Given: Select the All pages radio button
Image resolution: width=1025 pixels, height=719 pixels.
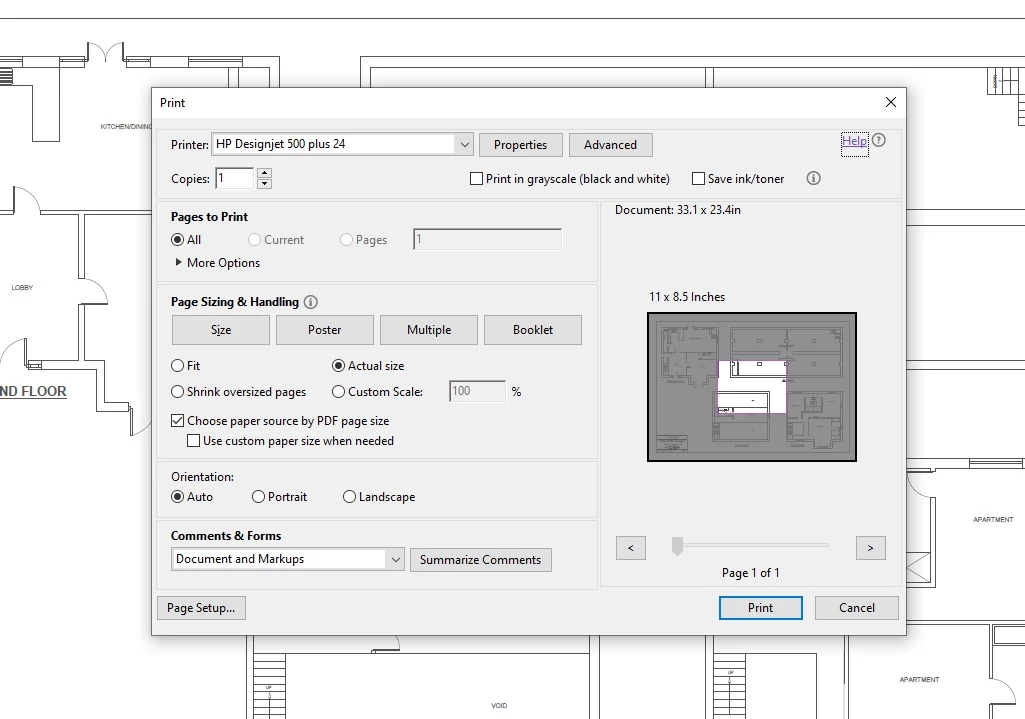Looking at the screenshot, I should pyautogui.click(x=177, y=240).
